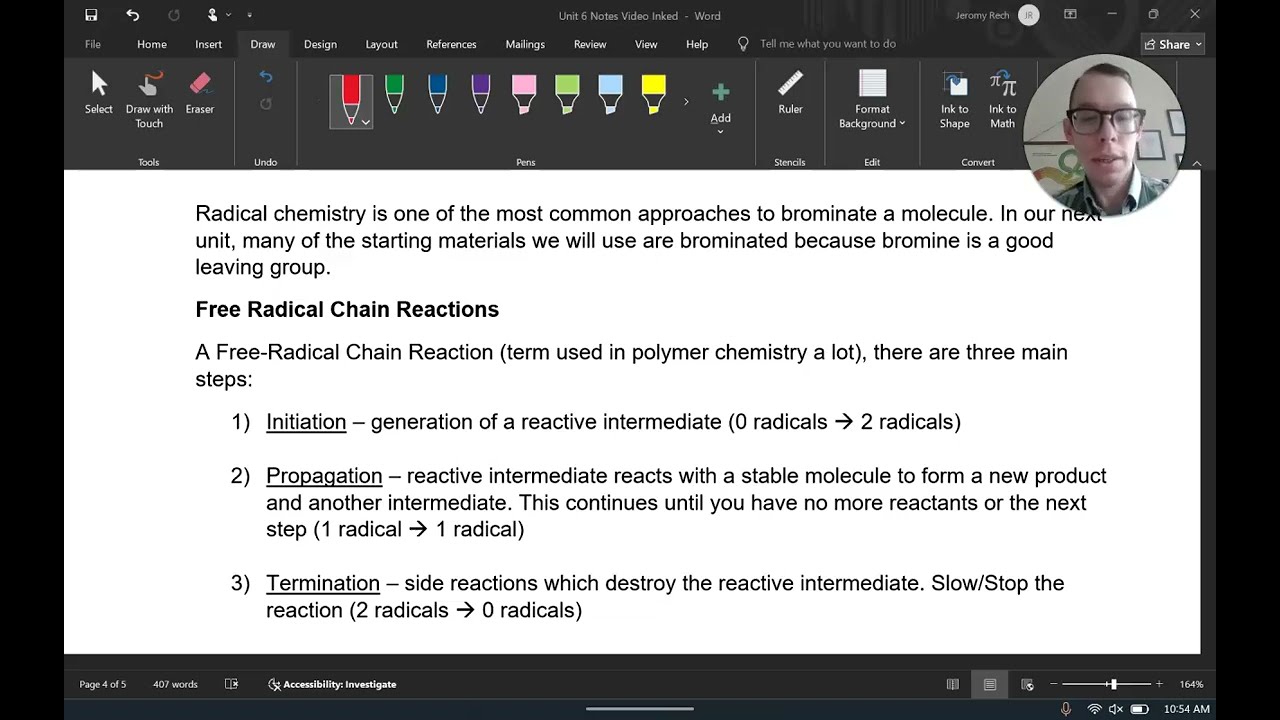Select the green pen
Image resolution: width=1280 pixels, height=720 pixels.
pos(394,96)
